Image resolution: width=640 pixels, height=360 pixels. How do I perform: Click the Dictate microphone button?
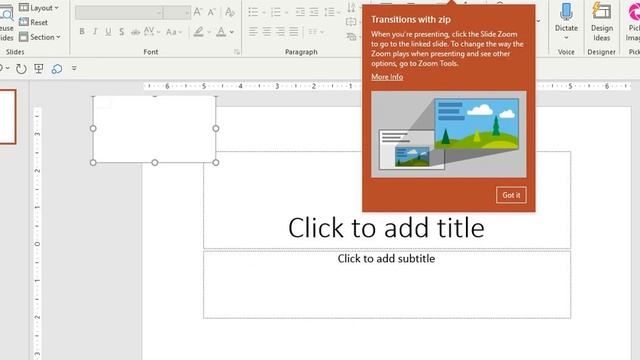566,22
